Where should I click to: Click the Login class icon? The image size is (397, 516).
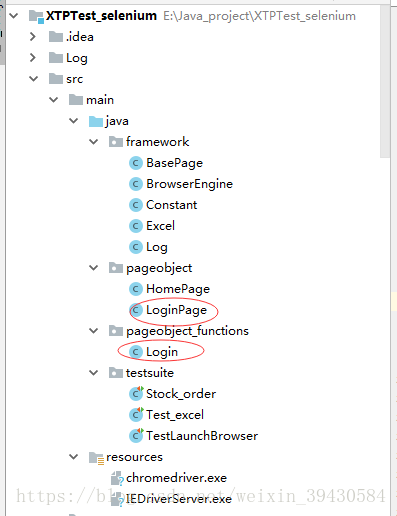click(136, 352)
